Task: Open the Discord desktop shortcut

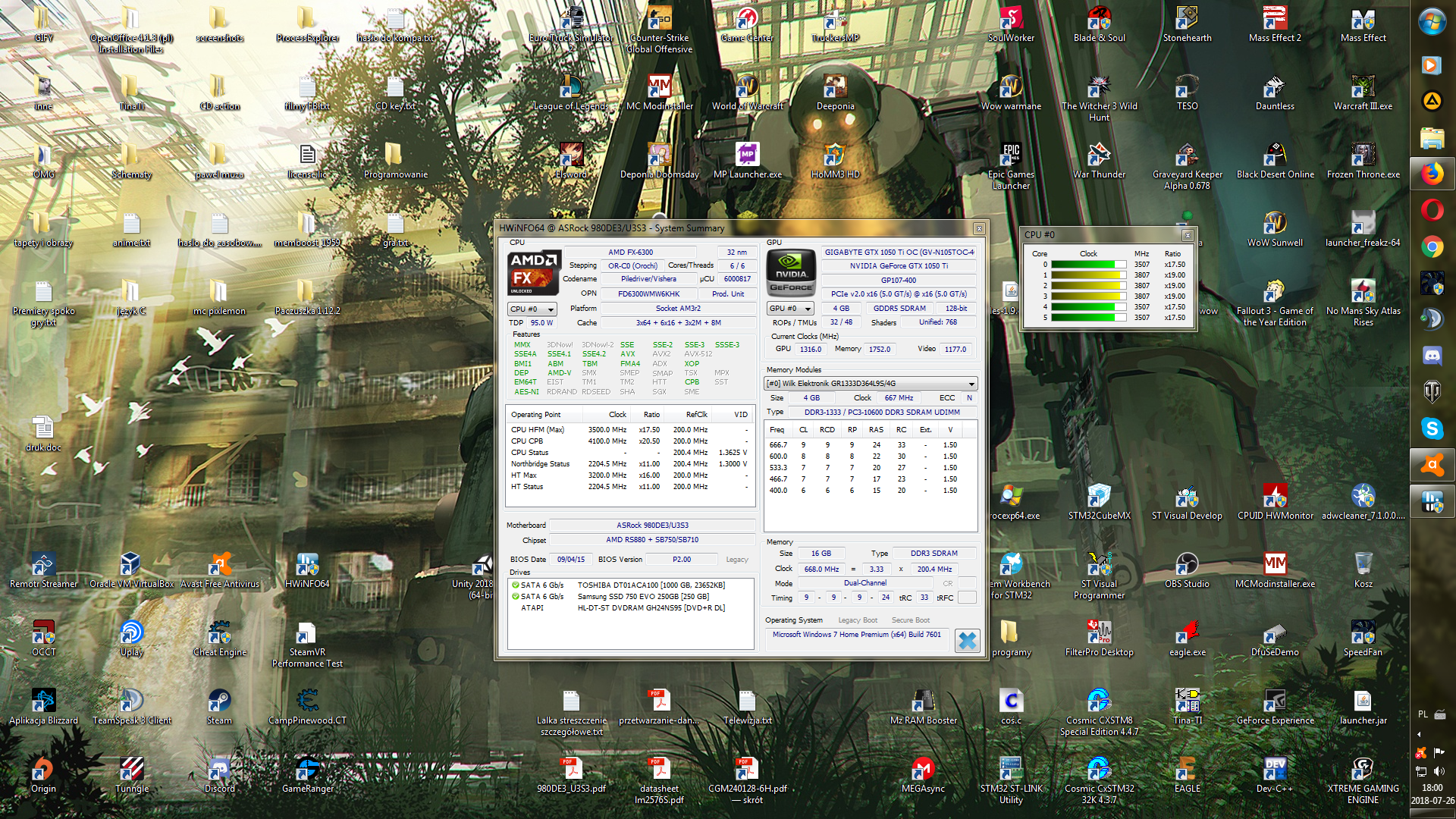Action: coord(219,774)
